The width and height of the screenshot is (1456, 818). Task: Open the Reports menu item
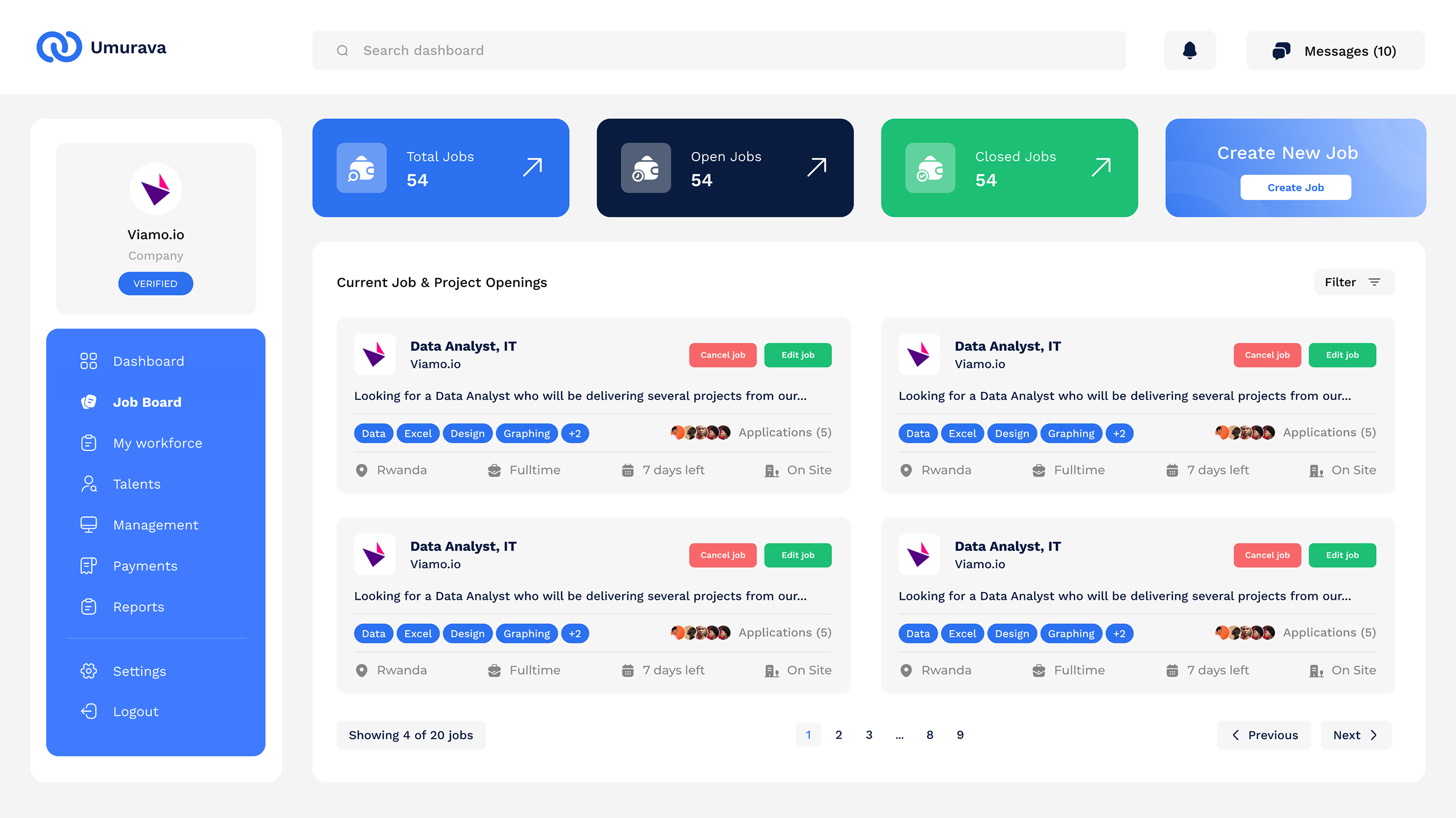[x=138, y=607]
